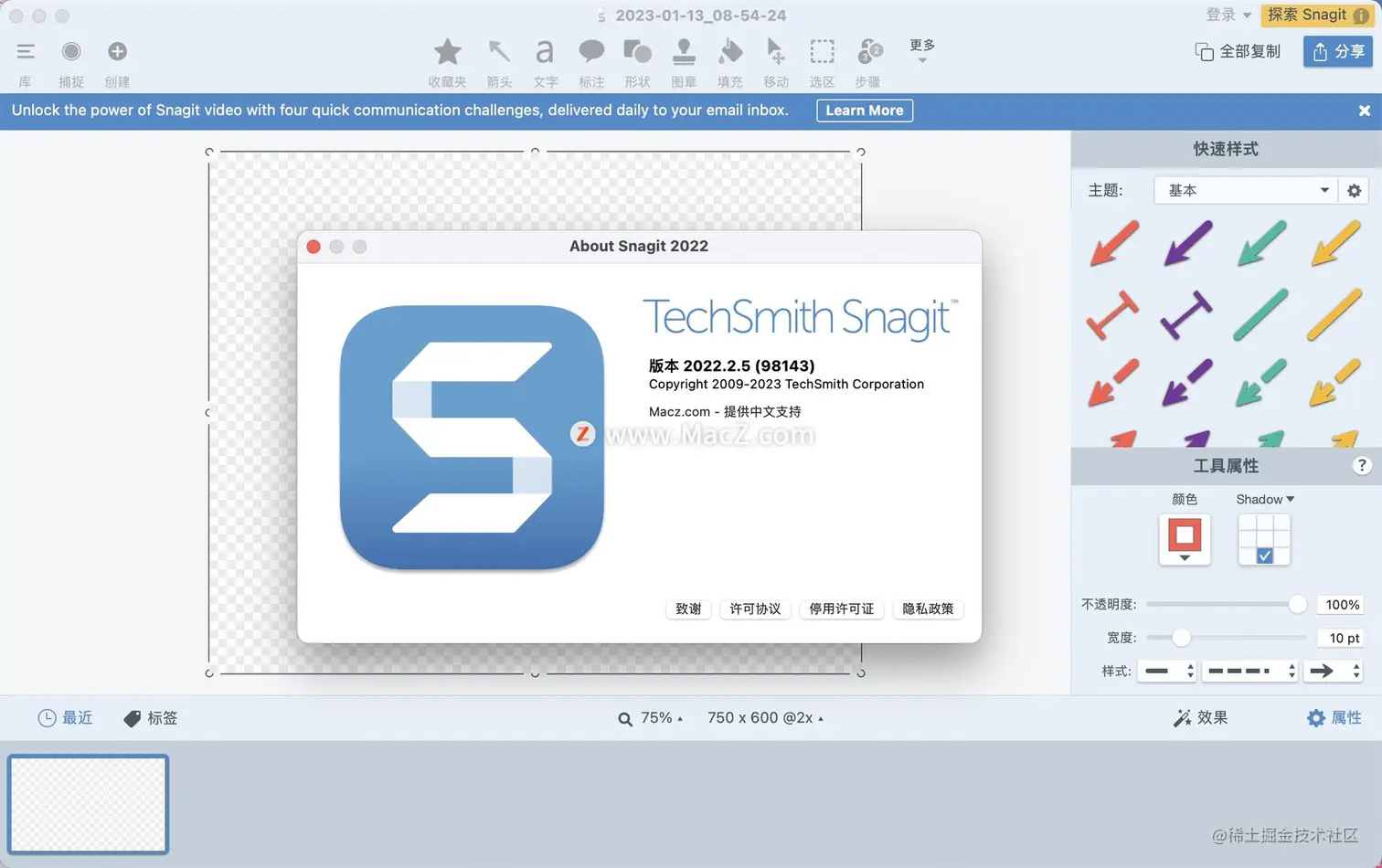Select the Favorites star tool
This screenshot has height=868, width=1382.
pos(447,52)
